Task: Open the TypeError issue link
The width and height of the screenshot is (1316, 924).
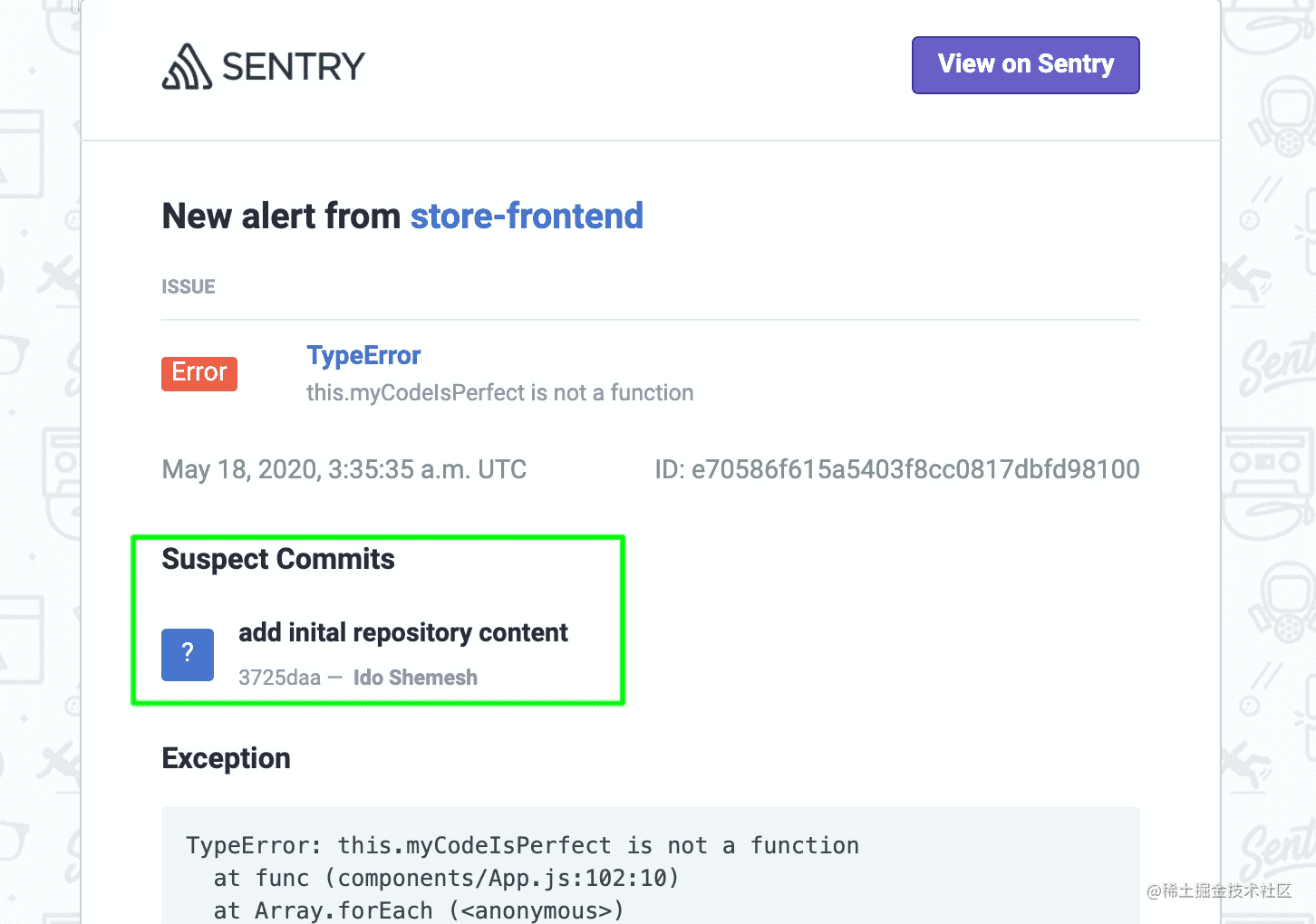Action: (x=363, y=355)
